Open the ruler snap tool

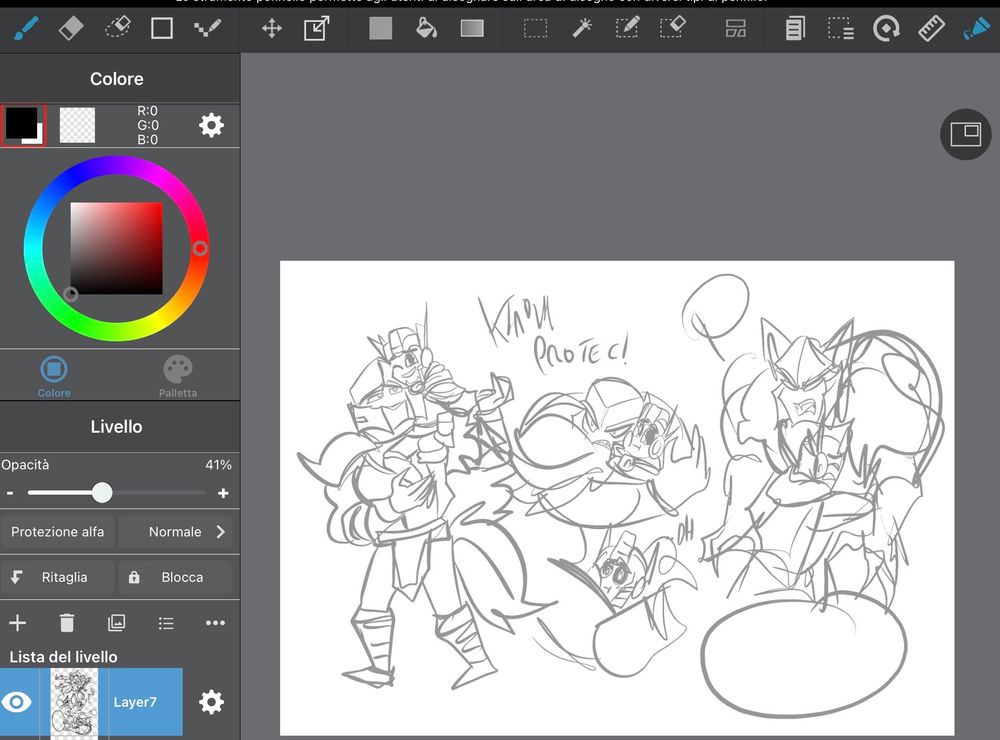931,28
